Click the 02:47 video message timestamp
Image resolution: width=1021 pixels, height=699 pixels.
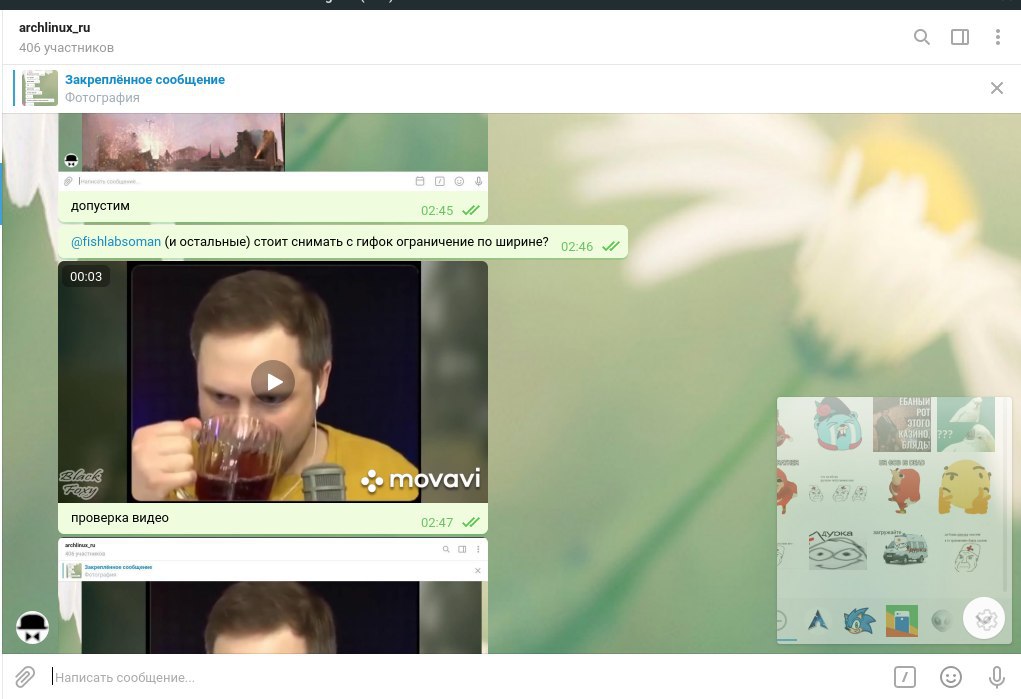(437, 523)
